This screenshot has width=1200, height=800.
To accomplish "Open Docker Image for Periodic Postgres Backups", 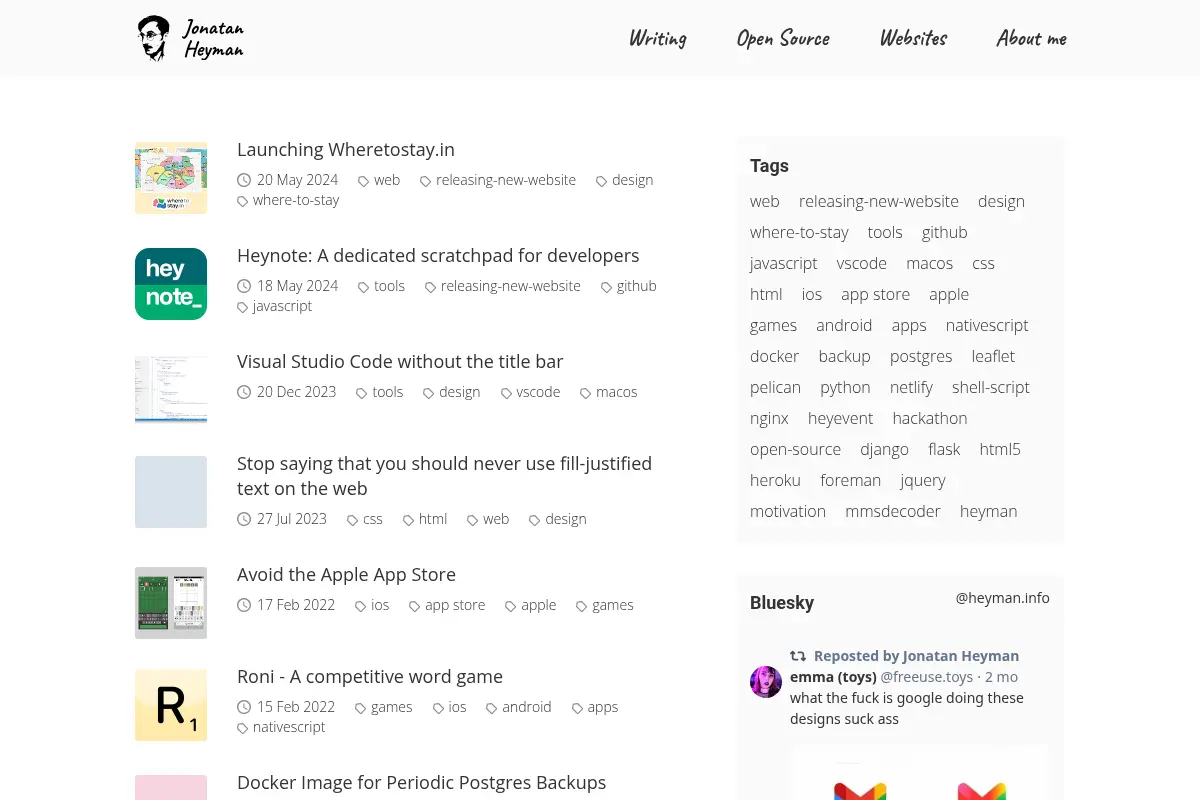I will pyautogui.click(x=421, y=782).
